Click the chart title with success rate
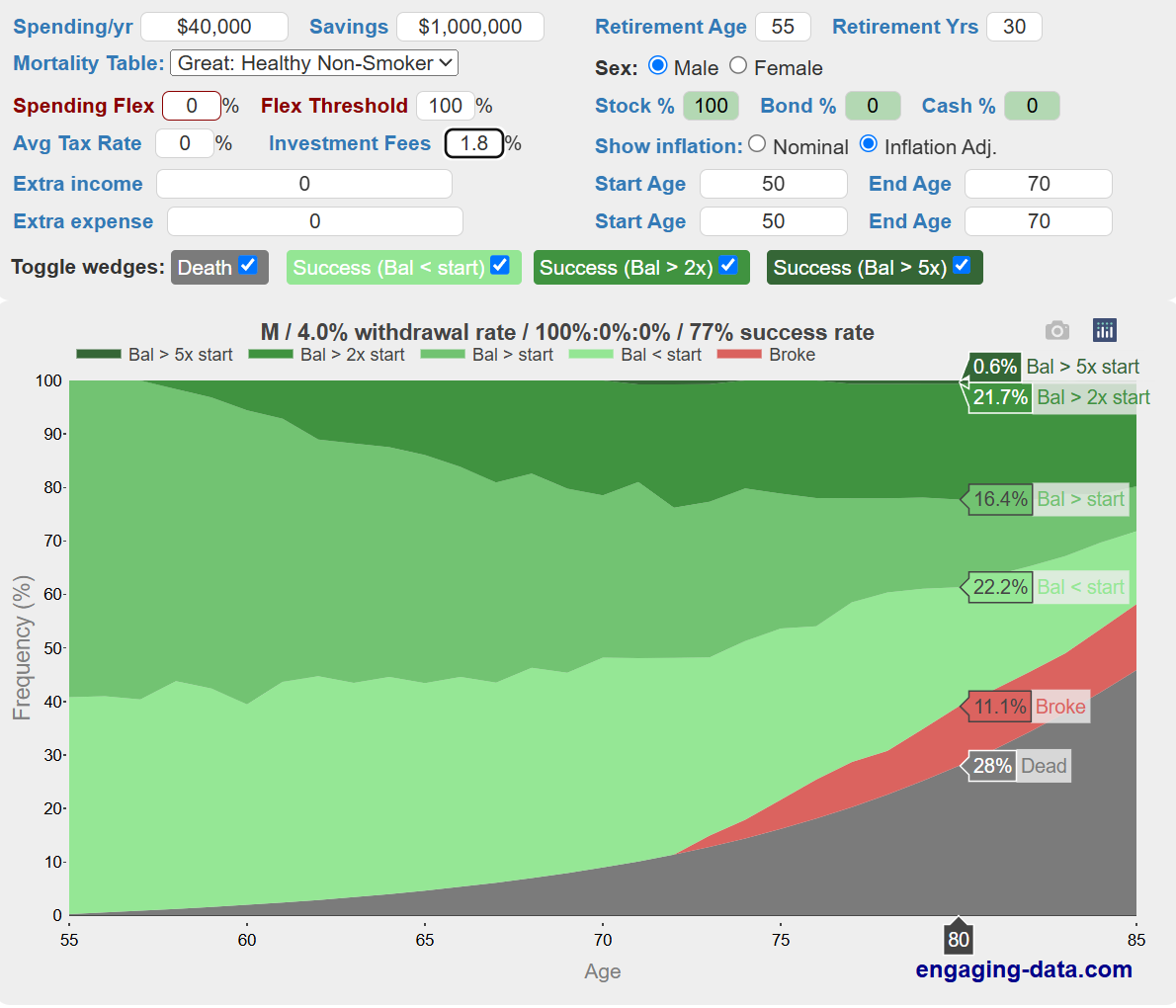The height and width of the screenshot is (1008, 1176). tap(567, 331)
